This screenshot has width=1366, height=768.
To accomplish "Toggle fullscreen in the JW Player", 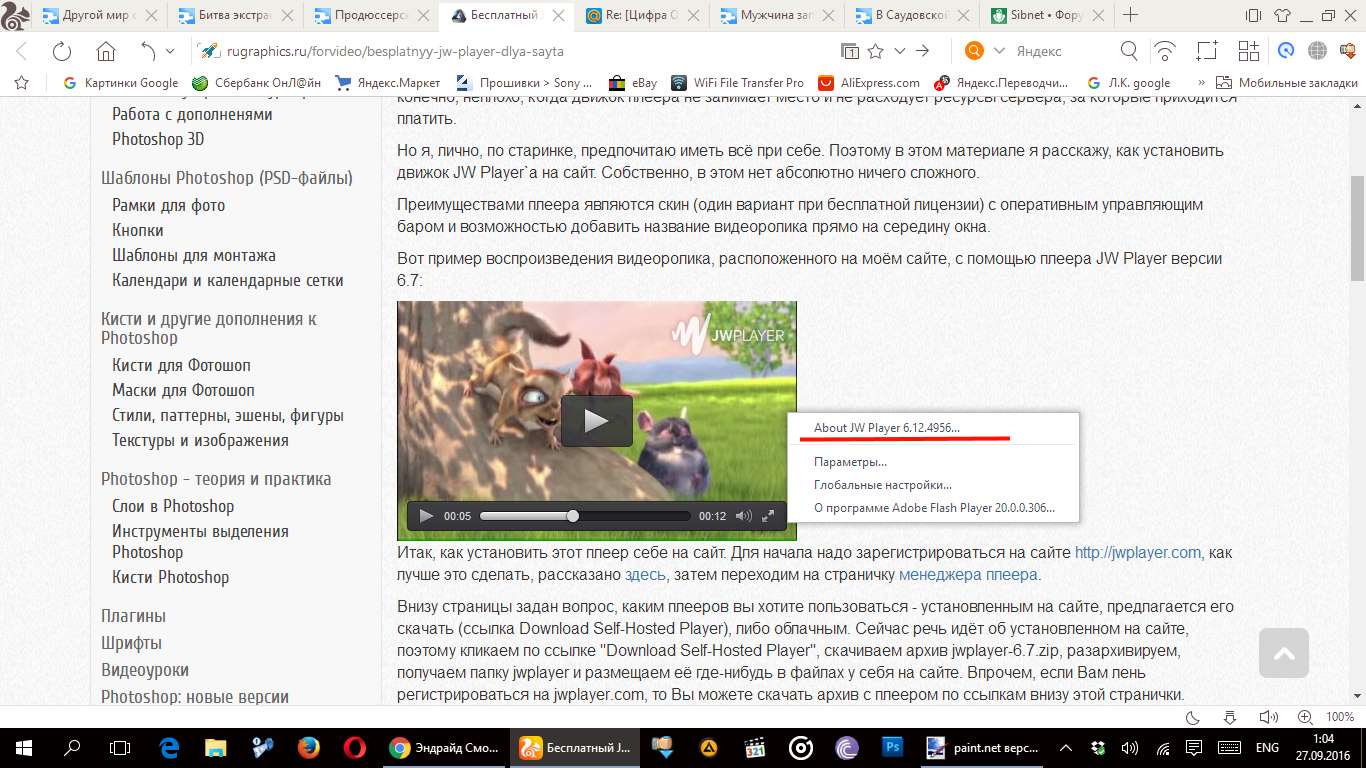I will click(768, 516).
